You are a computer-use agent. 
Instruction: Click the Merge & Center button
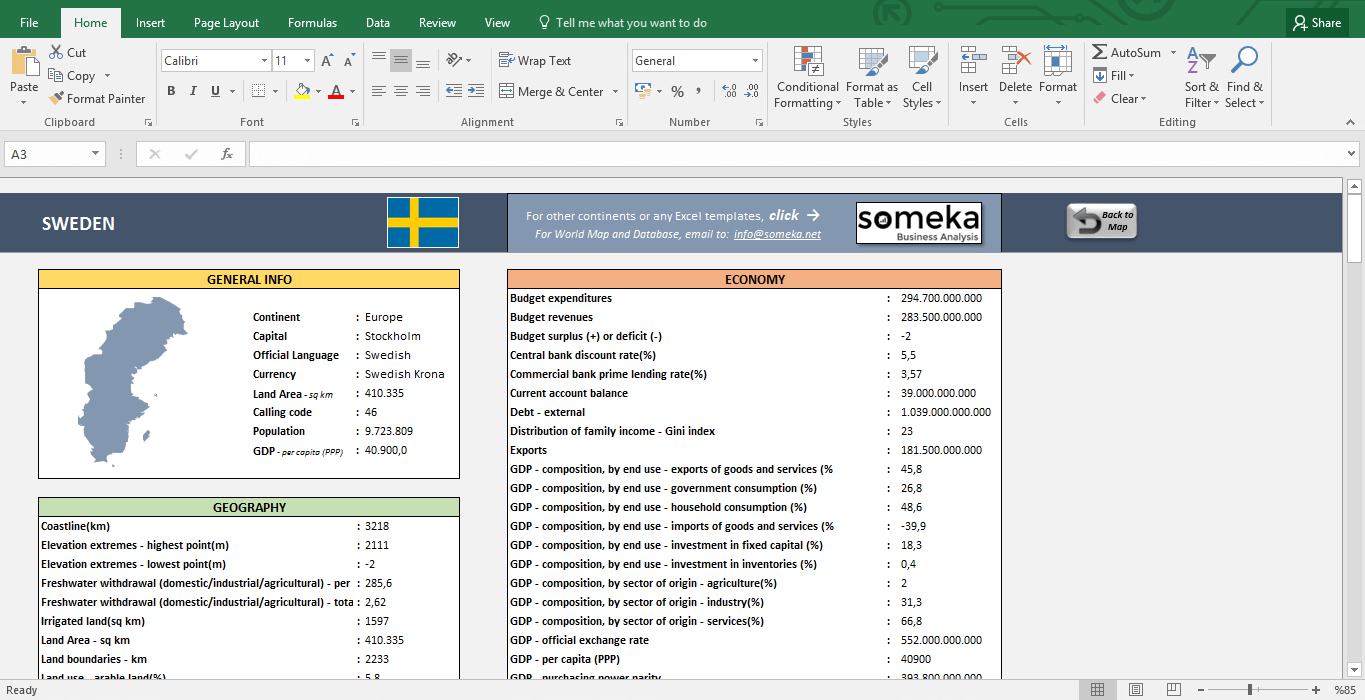click(x=551, y=92)
